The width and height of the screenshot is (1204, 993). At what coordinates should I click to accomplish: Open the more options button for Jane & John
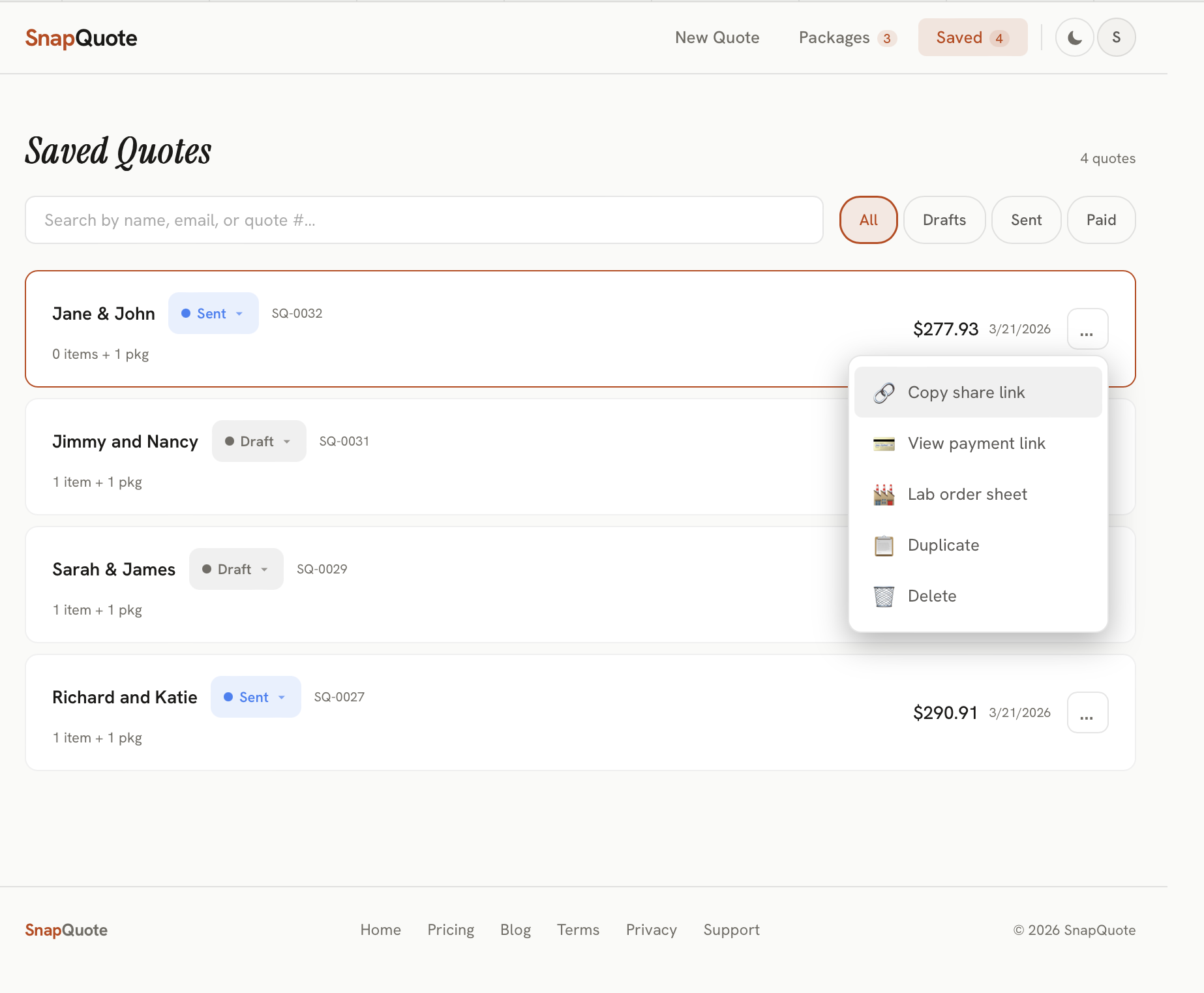[x=1087, y=329]
